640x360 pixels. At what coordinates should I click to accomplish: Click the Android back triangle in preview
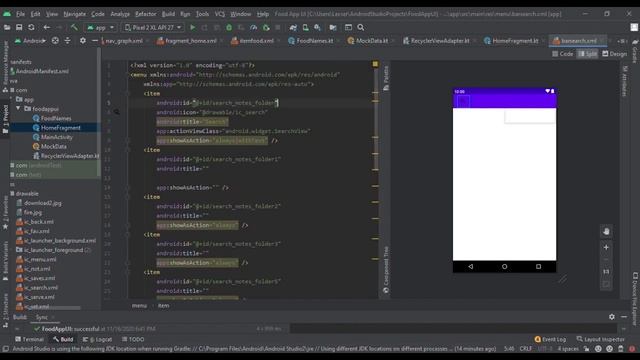[471, 267]
